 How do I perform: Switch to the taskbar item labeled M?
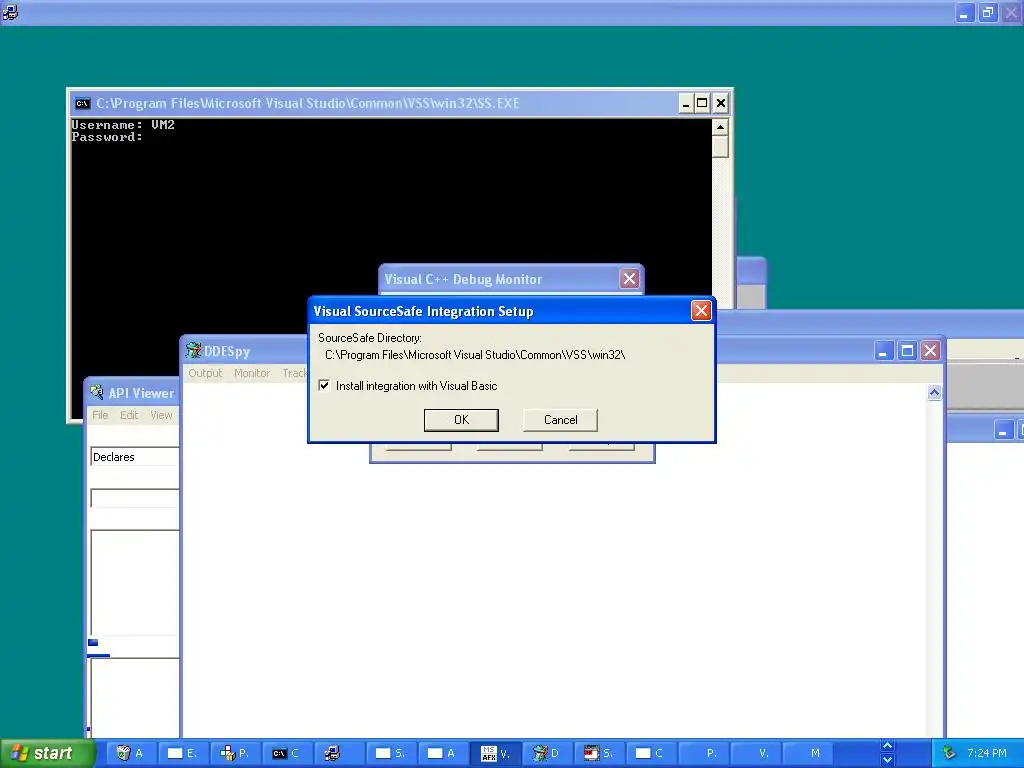pyautogui.click(x=807, y=753)
